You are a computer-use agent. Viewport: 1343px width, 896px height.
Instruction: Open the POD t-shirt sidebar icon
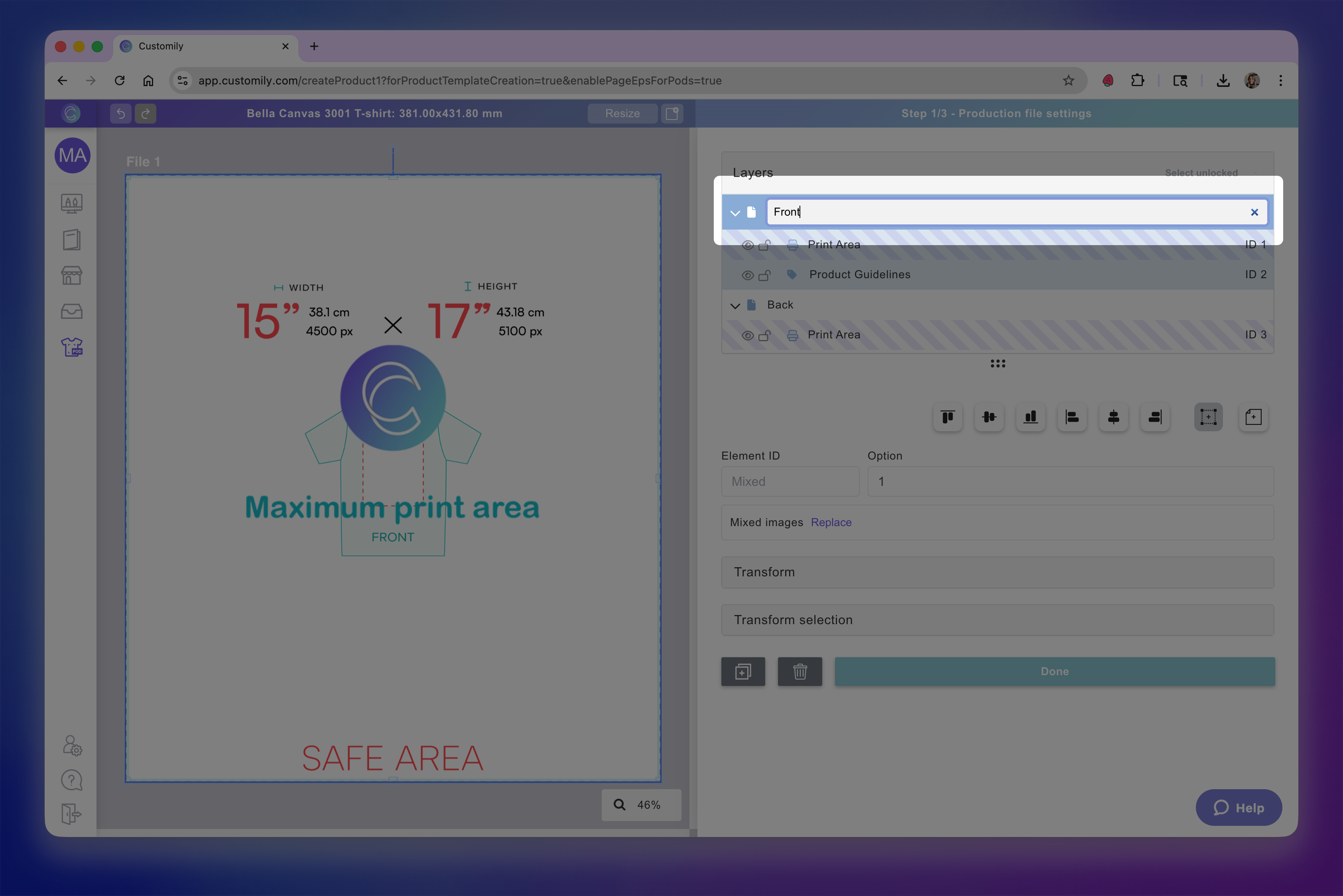point(71,347)
